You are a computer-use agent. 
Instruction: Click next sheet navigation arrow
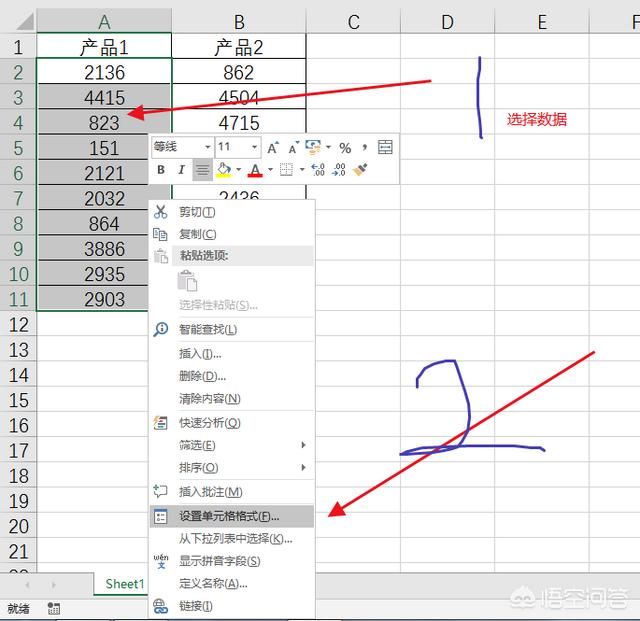point(53,585)
